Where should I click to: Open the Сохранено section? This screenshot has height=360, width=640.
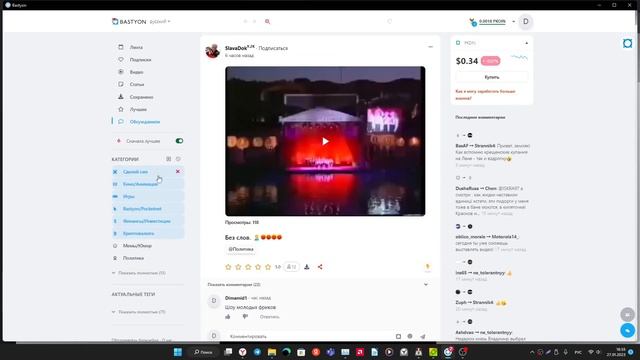pos(141,97)
